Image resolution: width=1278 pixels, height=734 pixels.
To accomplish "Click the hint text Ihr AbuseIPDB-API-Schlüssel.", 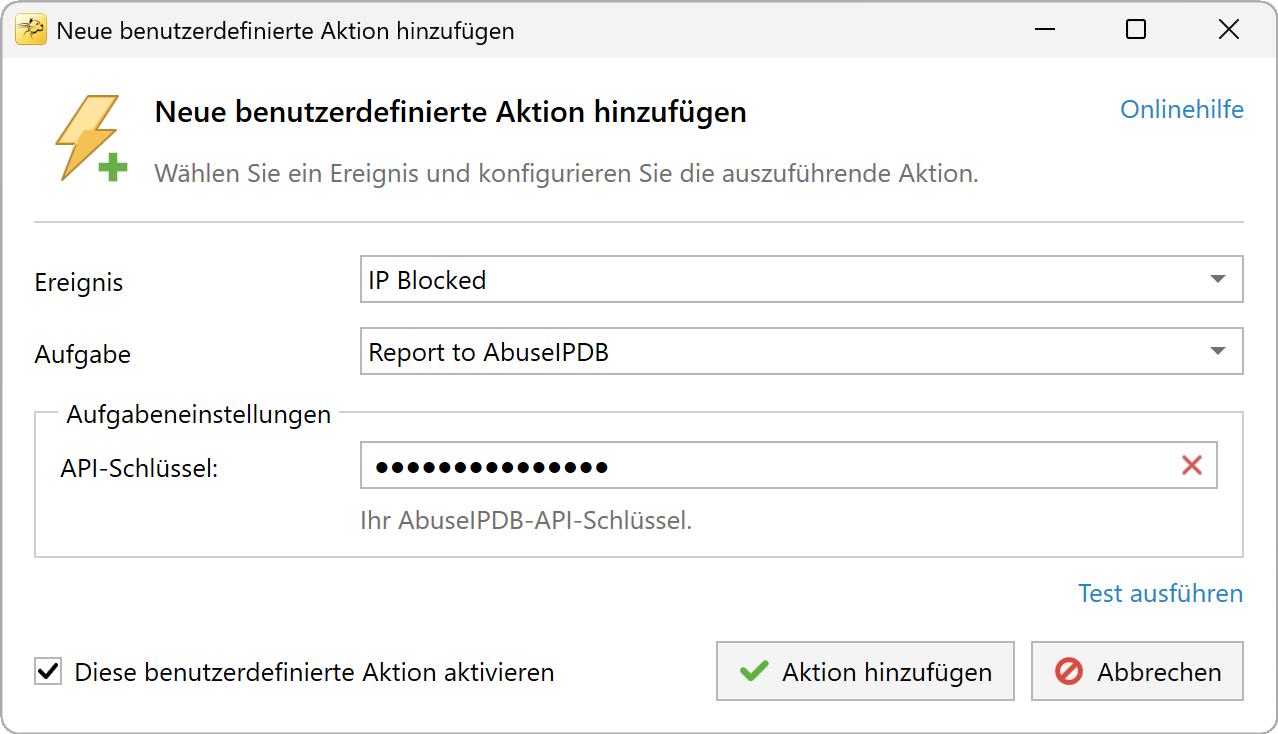I will point(526,521).
